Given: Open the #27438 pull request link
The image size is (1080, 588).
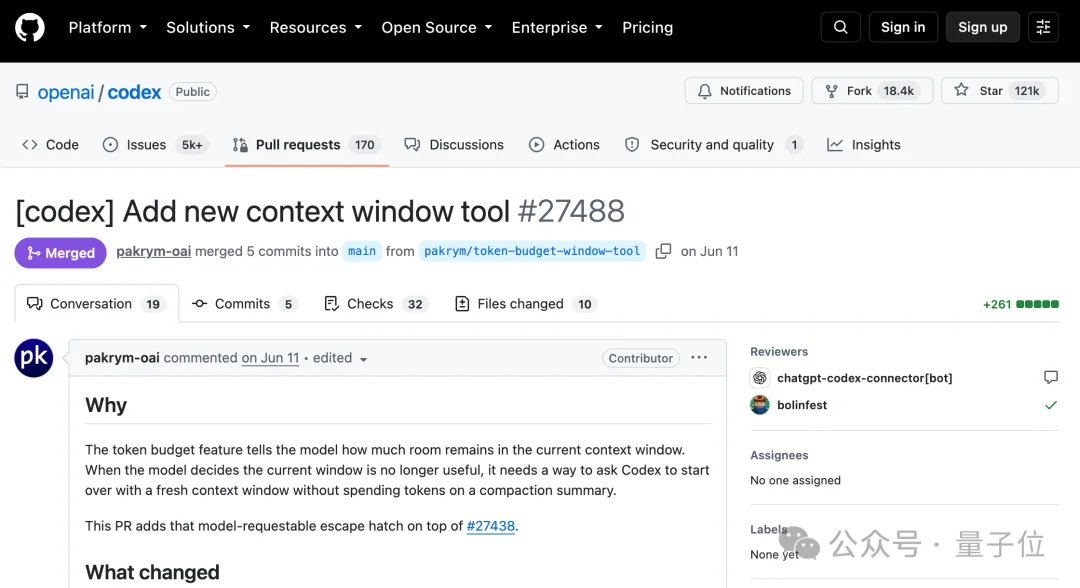Looking at the screenshot, I should 490,526.
